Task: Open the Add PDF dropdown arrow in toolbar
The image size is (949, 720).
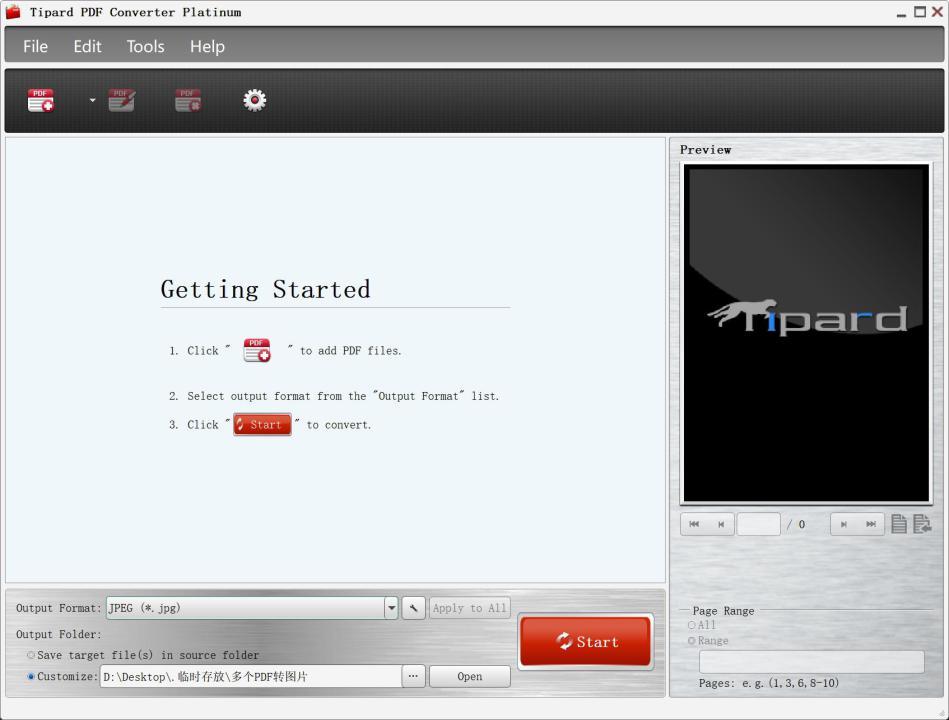Action: click(x=93, y=100)
